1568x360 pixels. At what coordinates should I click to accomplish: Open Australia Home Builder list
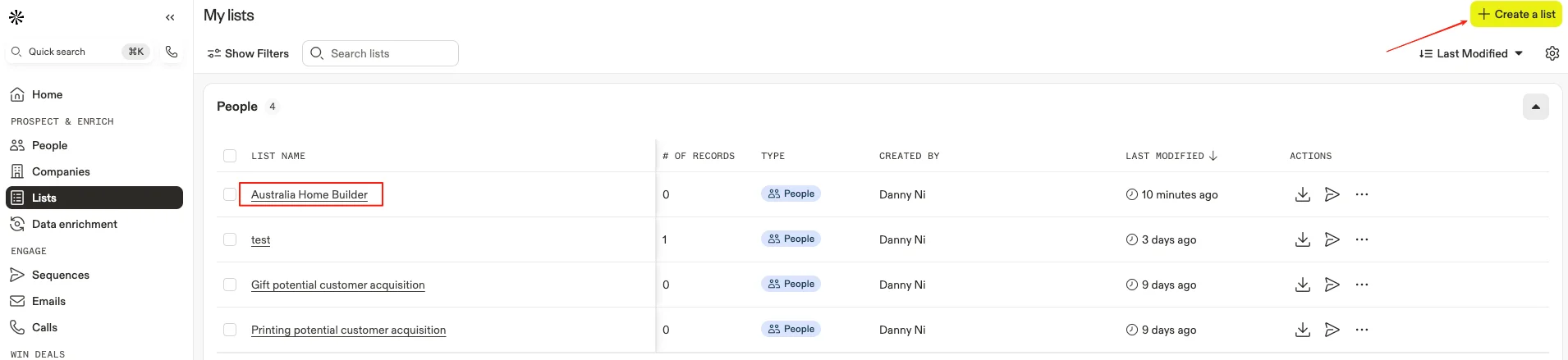[x=309, y=194]
